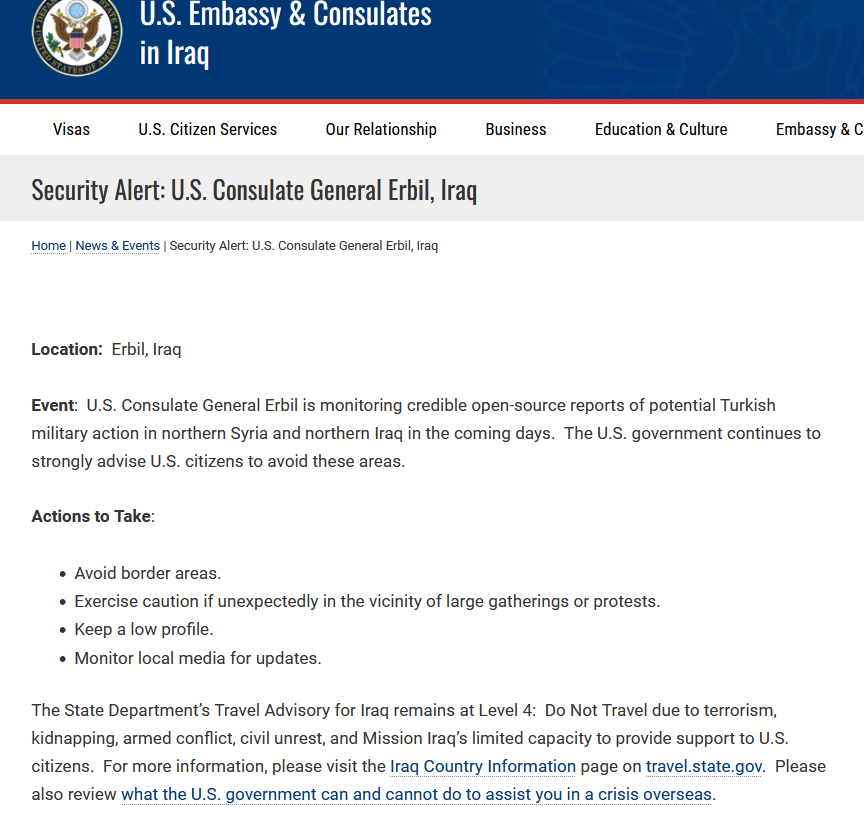Click the Security Alert page heading
Image resolution: width=864 pixels, height=825 pixels.
coord(254,190)
